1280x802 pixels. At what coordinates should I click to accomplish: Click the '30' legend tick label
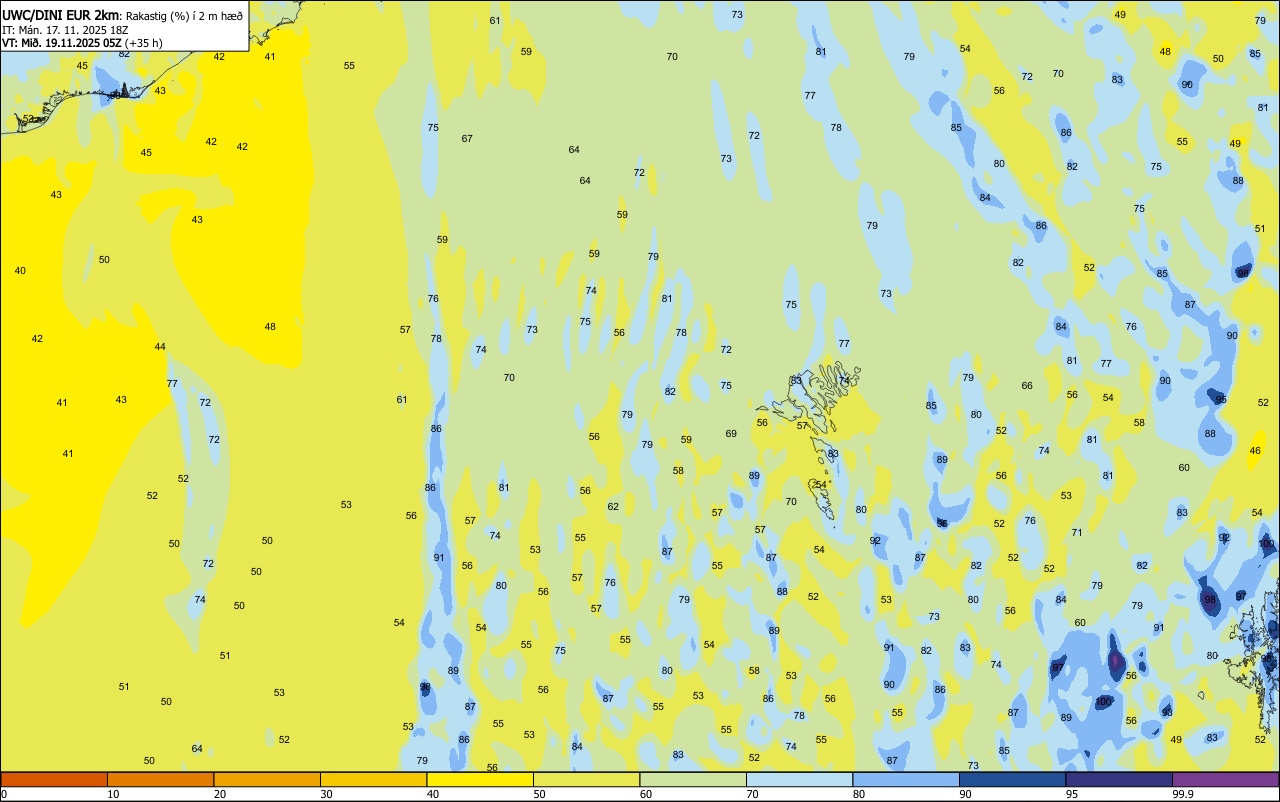(326, 794)
